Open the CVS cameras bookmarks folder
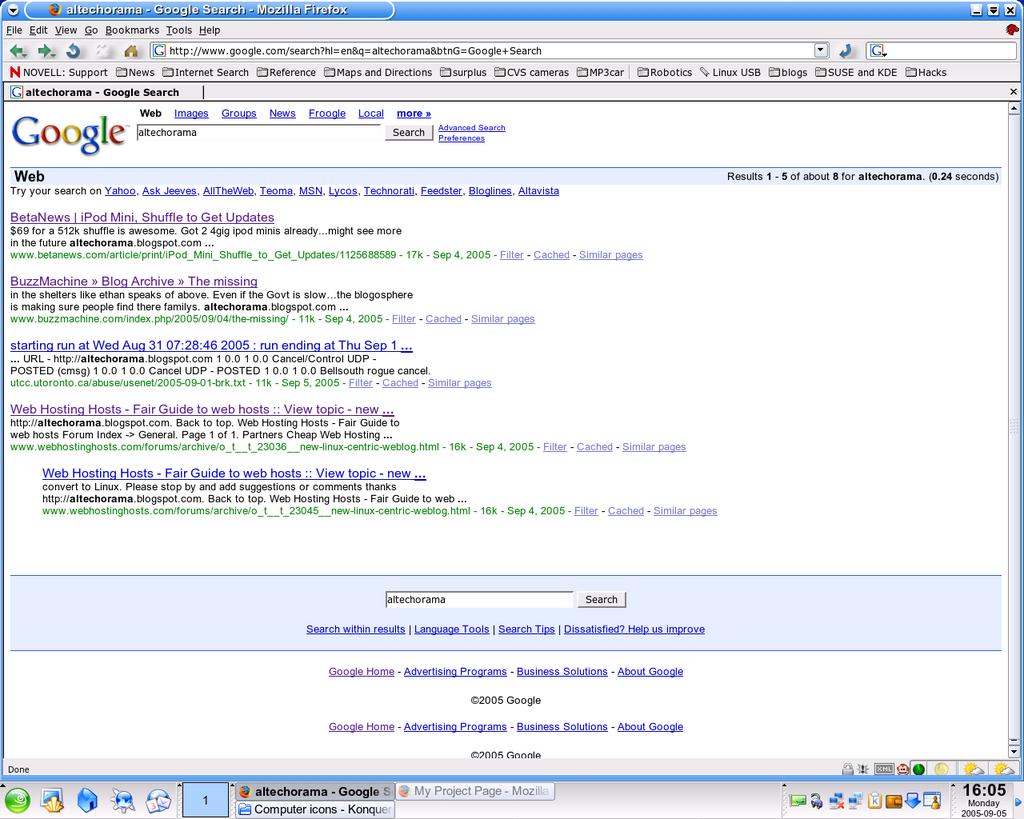 (532, 72)
